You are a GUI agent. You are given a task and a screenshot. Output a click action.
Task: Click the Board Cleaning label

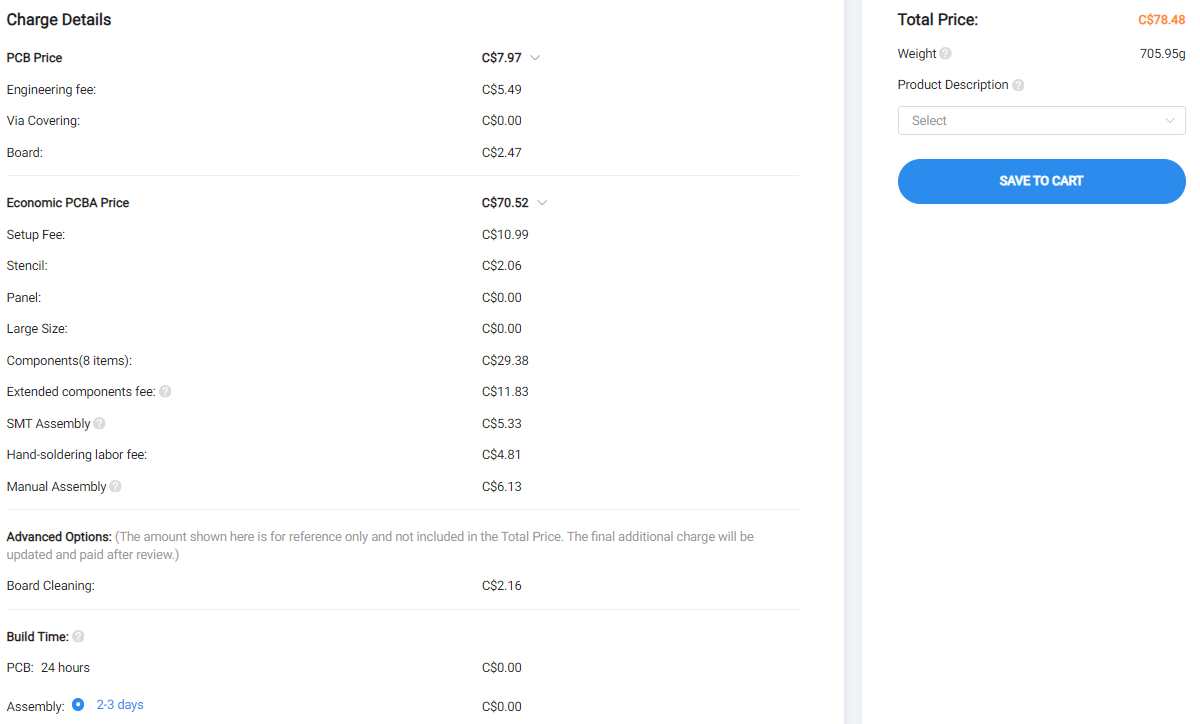pos(51,586)
